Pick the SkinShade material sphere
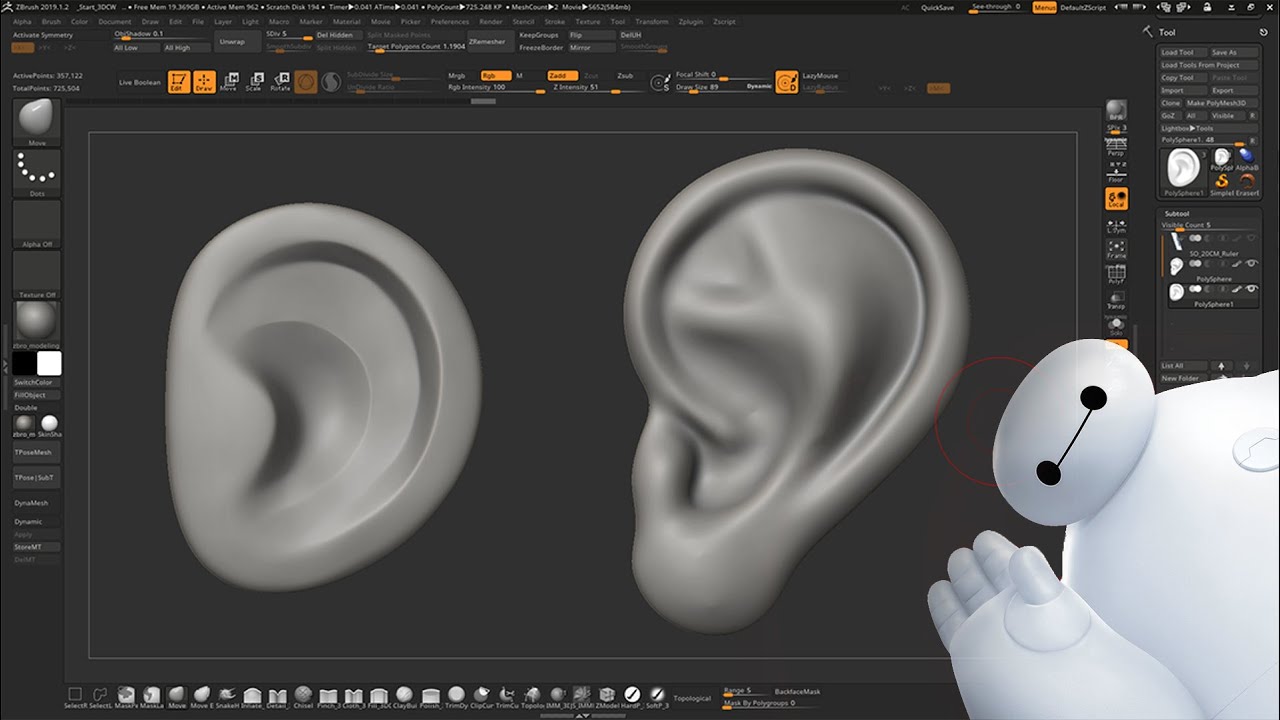1280x720 pixels. (50, 425)
